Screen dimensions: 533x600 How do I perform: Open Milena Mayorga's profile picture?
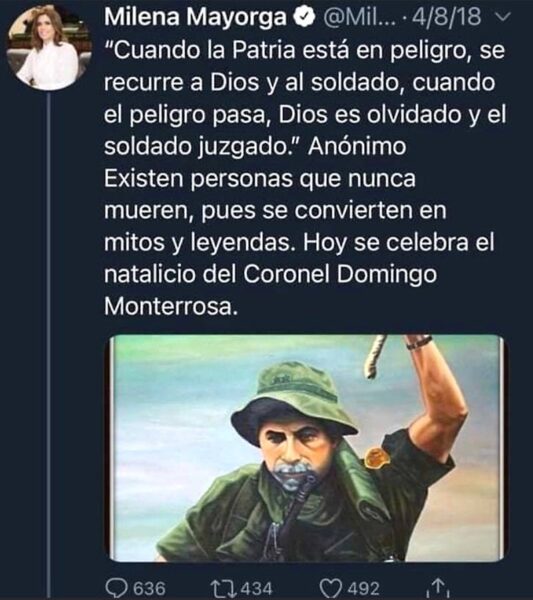[49, 47]
